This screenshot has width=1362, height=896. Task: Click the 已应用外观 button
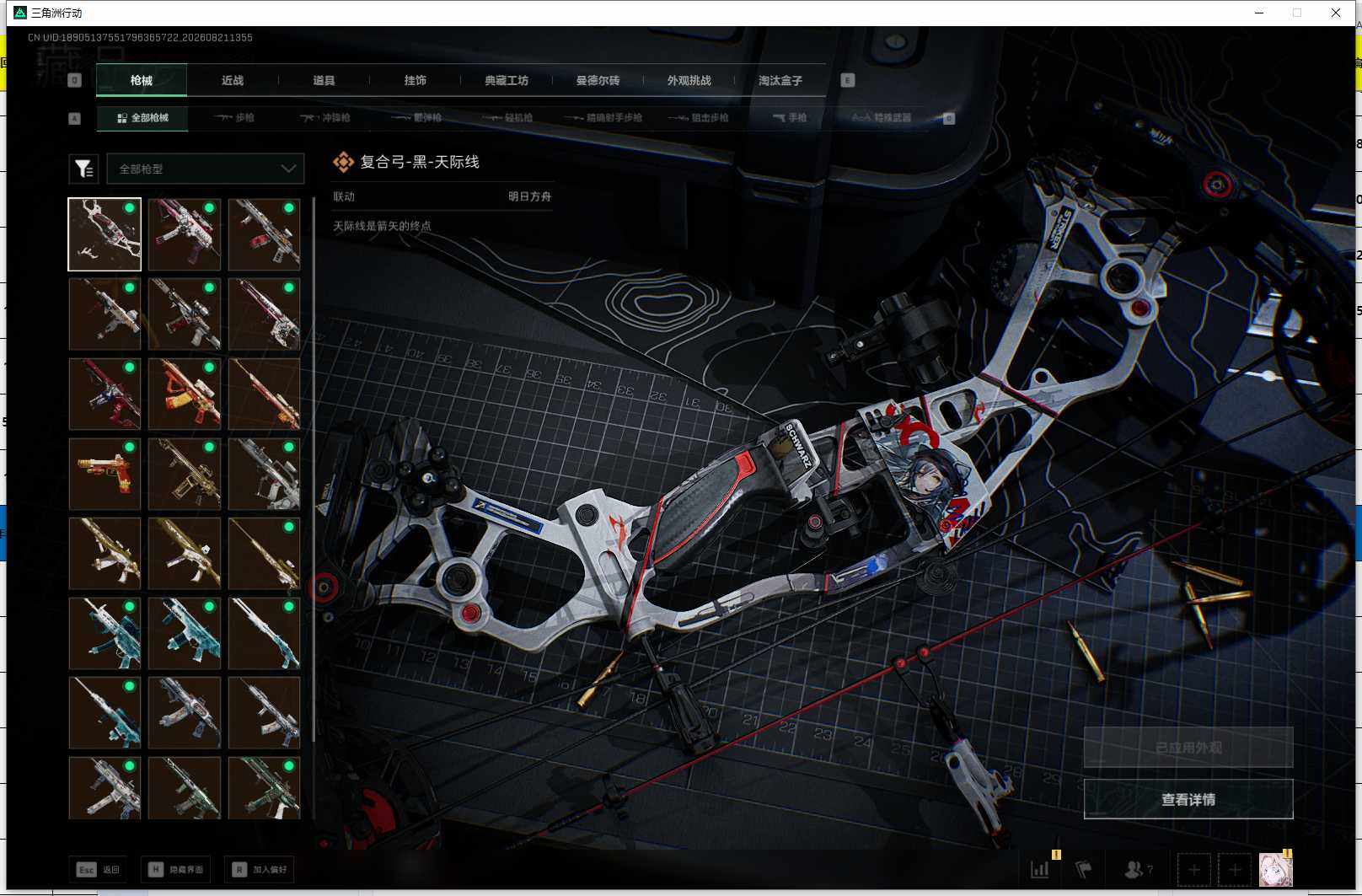1188,748
